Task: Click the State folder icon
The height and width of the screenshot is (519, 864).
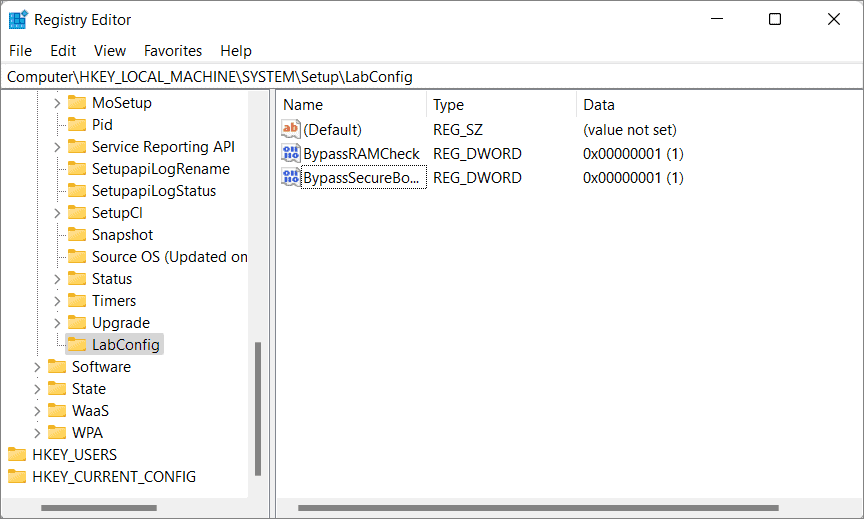Action: point(57,389)
